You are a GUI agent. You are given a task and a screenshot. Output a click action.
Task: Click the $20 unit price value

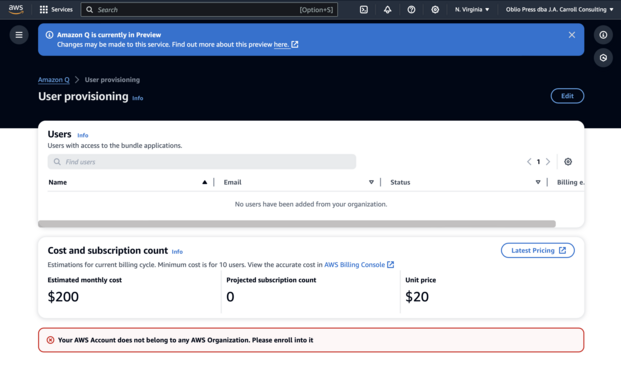417,297
